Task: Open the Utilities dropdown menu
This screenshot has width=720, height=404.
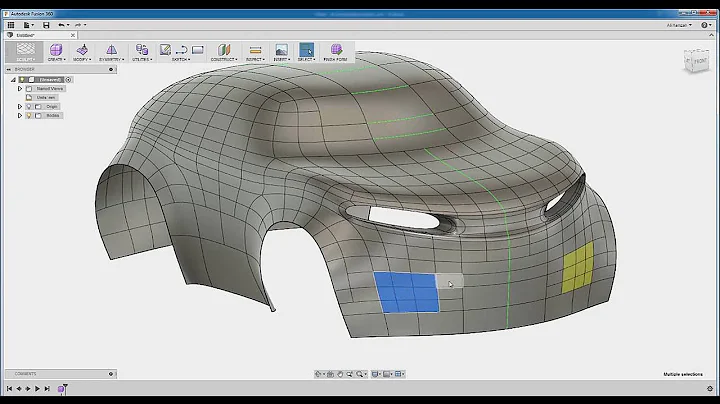Action: pos(142,60)
